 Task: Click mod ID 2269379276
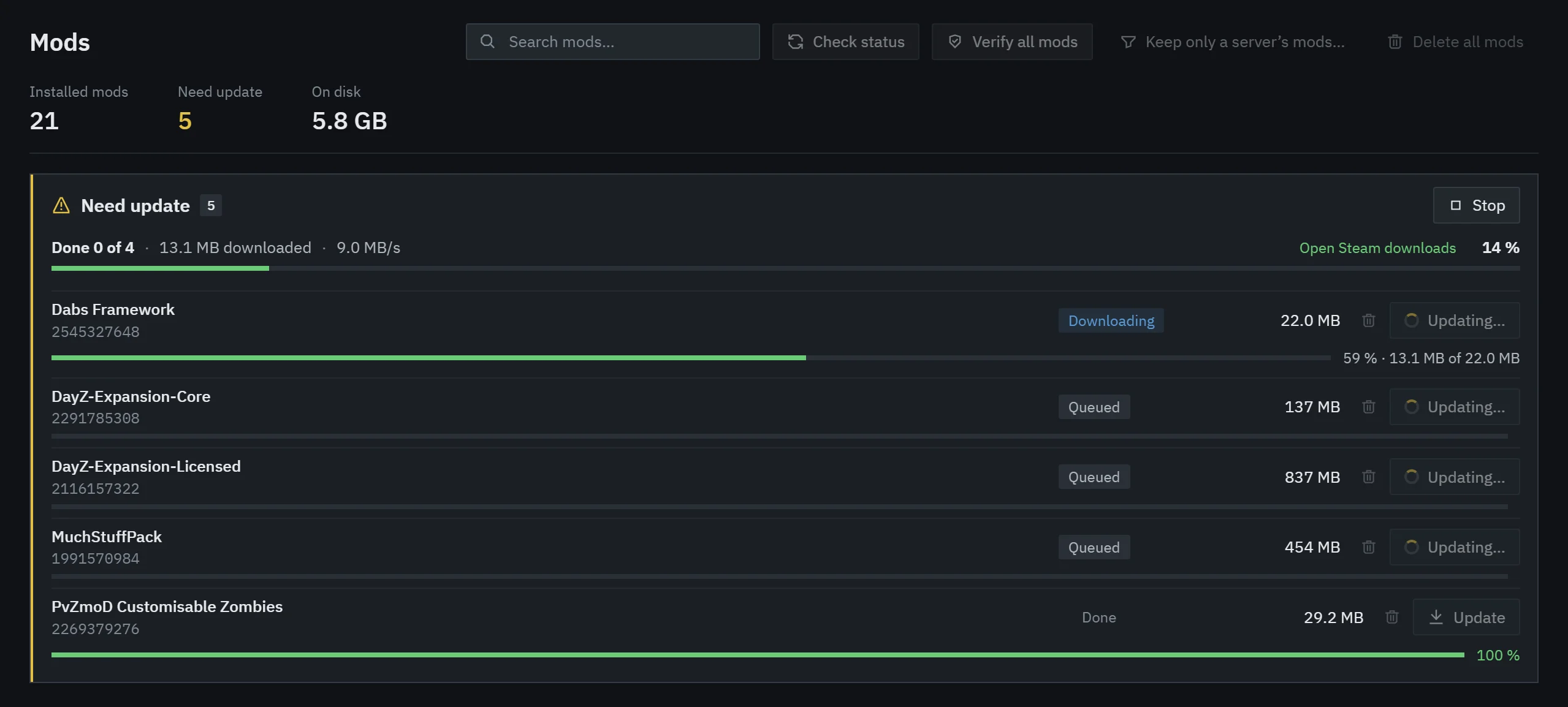(96, 629)
